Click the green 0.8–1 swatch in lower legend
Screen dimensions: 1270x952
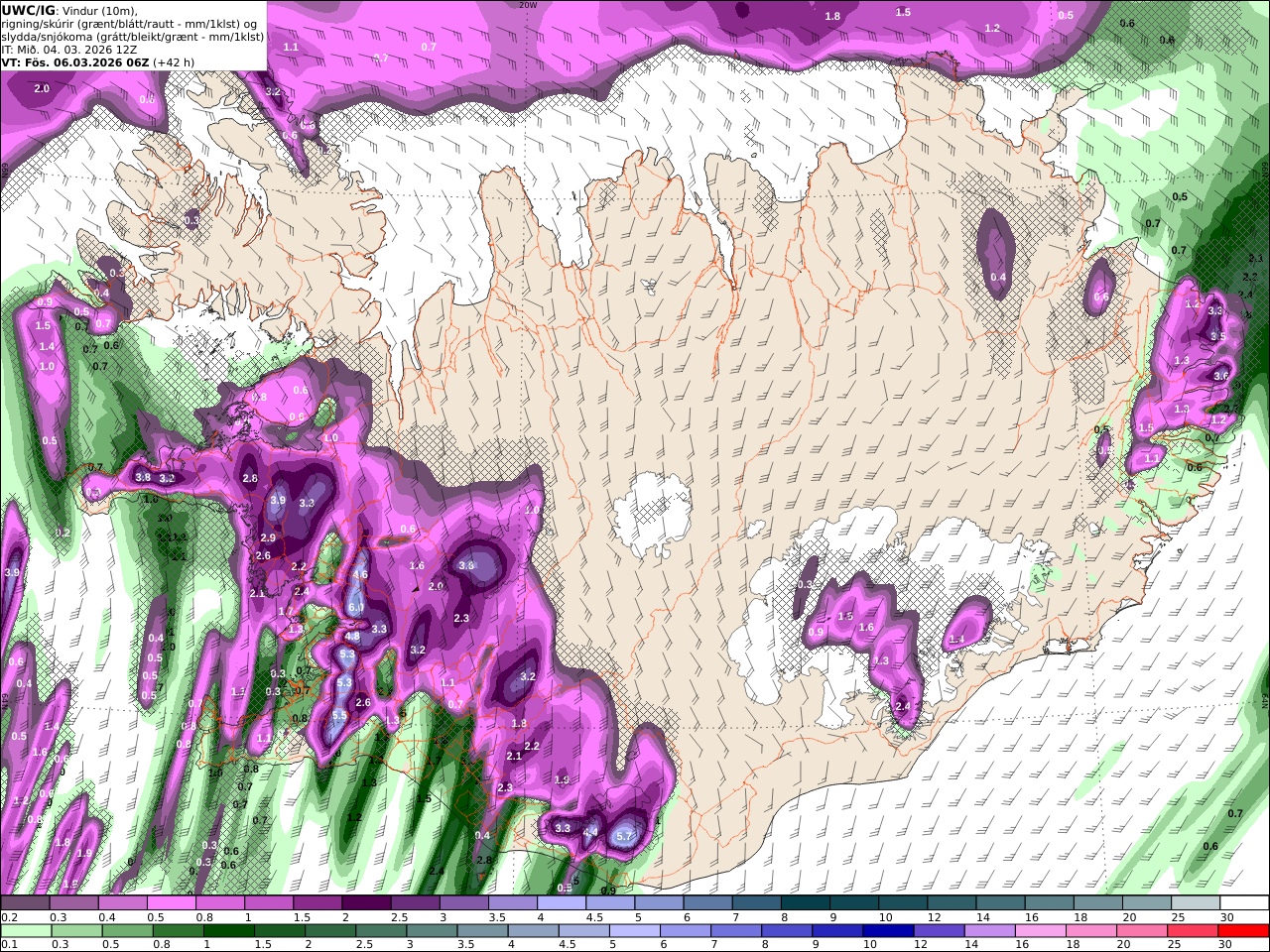(178, 931)
